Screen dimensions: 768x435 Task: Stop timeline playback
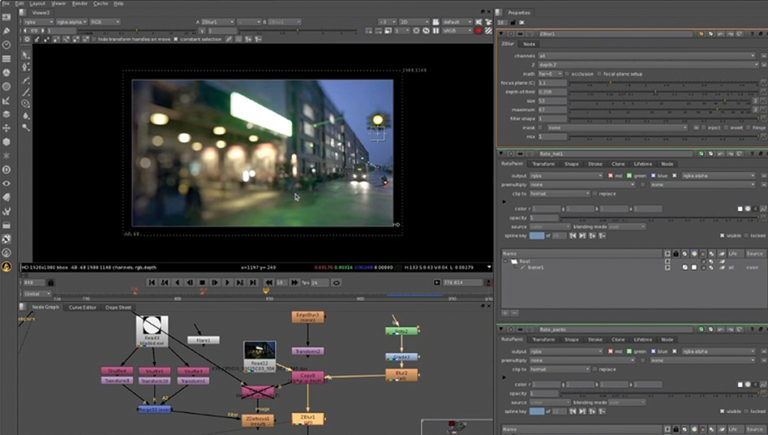202,283
